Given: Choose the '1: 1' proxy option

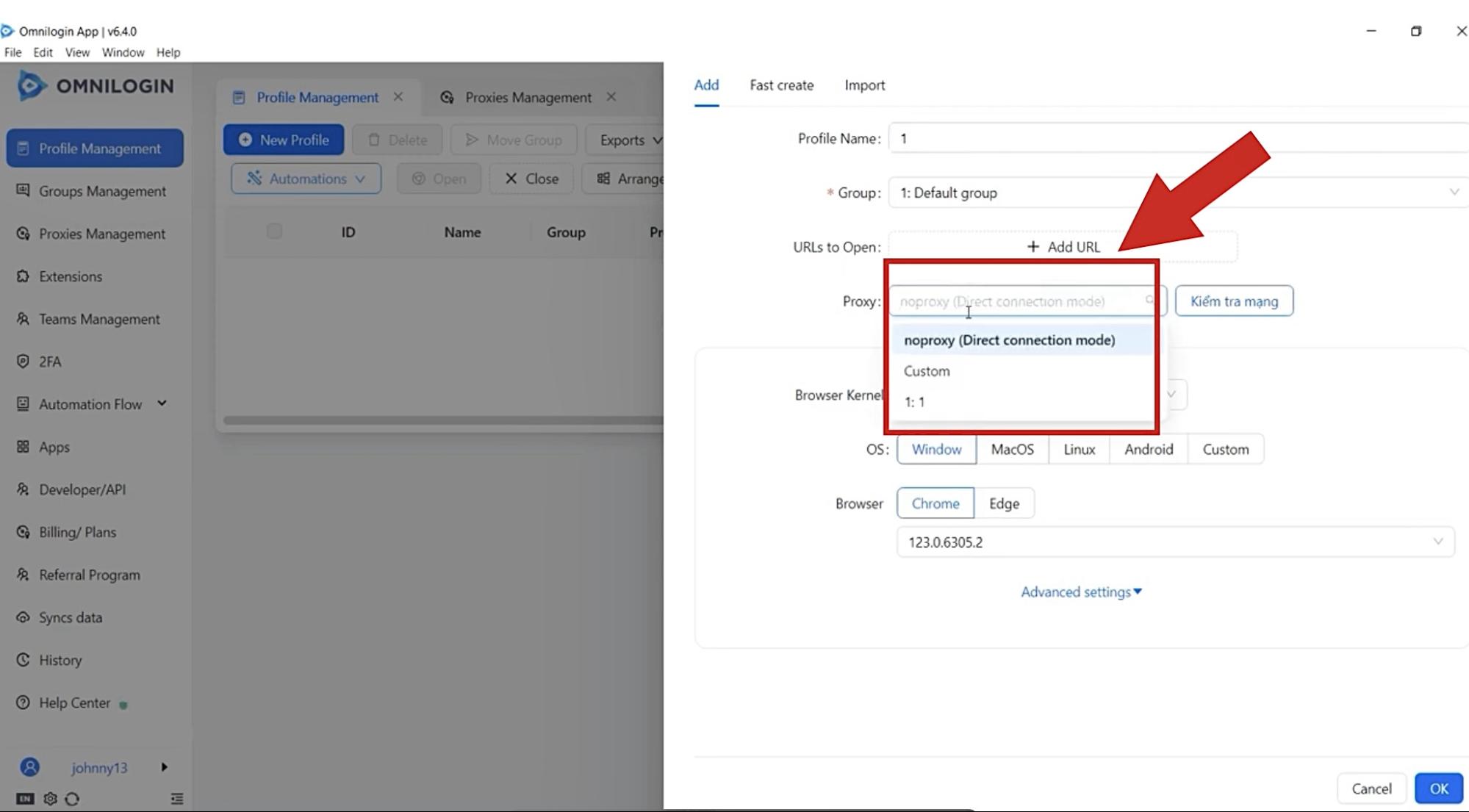Looking at the screenshot, I should 1022,402.
